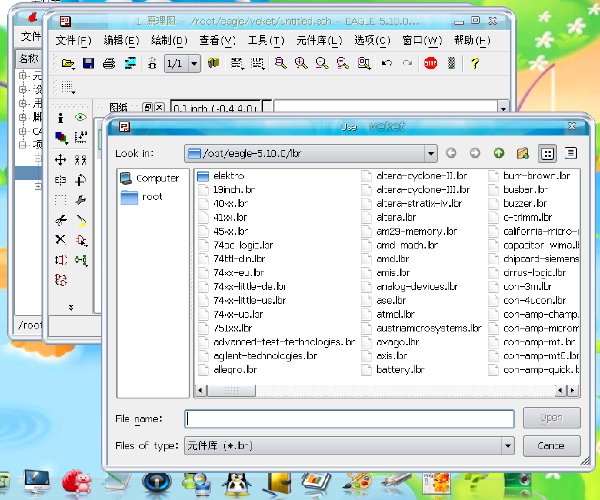Expand the first tree node in Control Panel
The image size is (600, 500).
[x=23, y=76]
